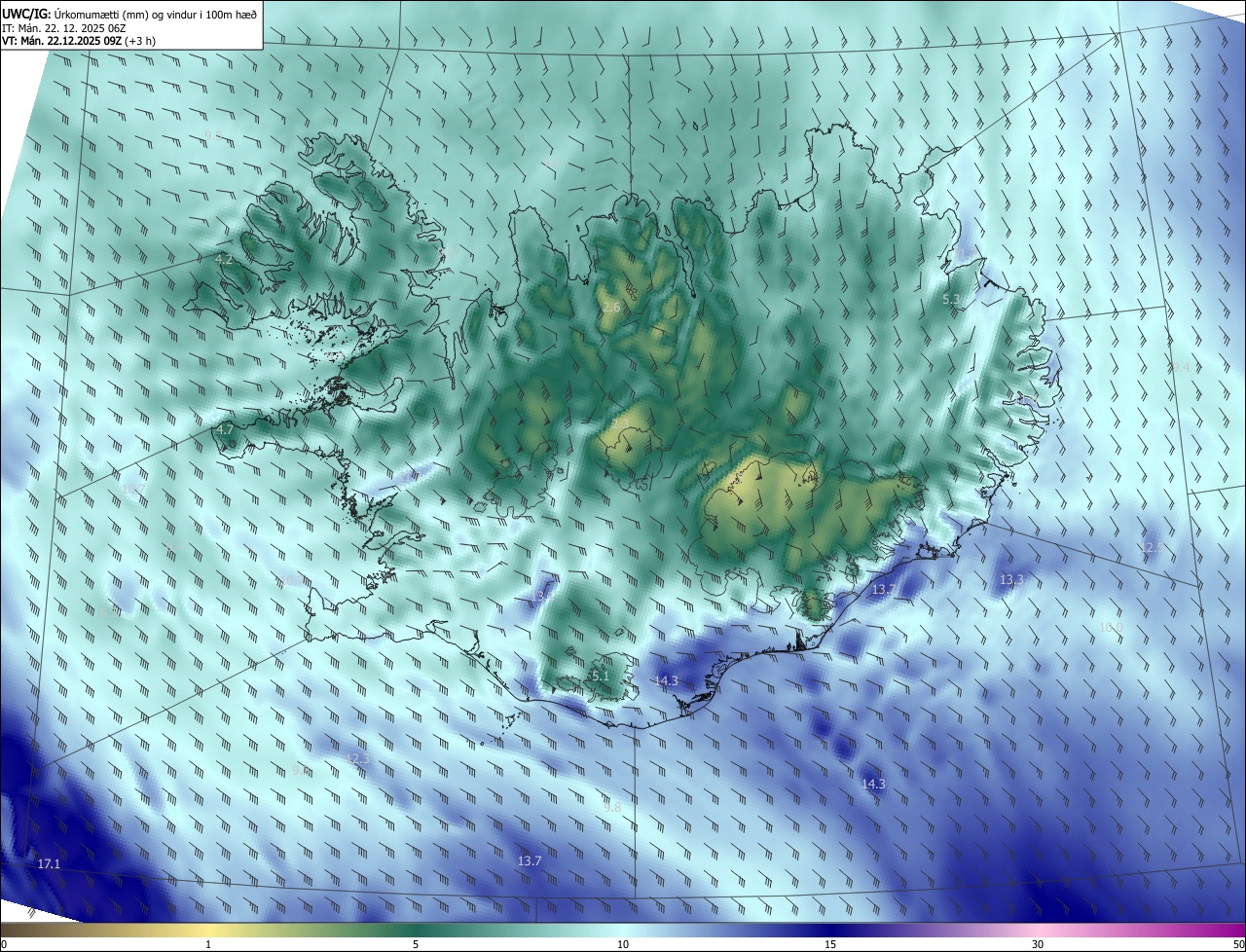Click the '1' tick on the colour scale

(208, 944)
